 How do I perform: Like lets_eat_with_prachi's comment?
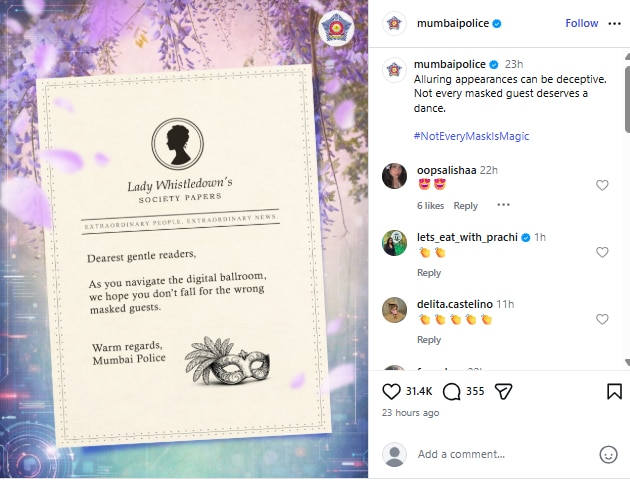pos(602,252)
